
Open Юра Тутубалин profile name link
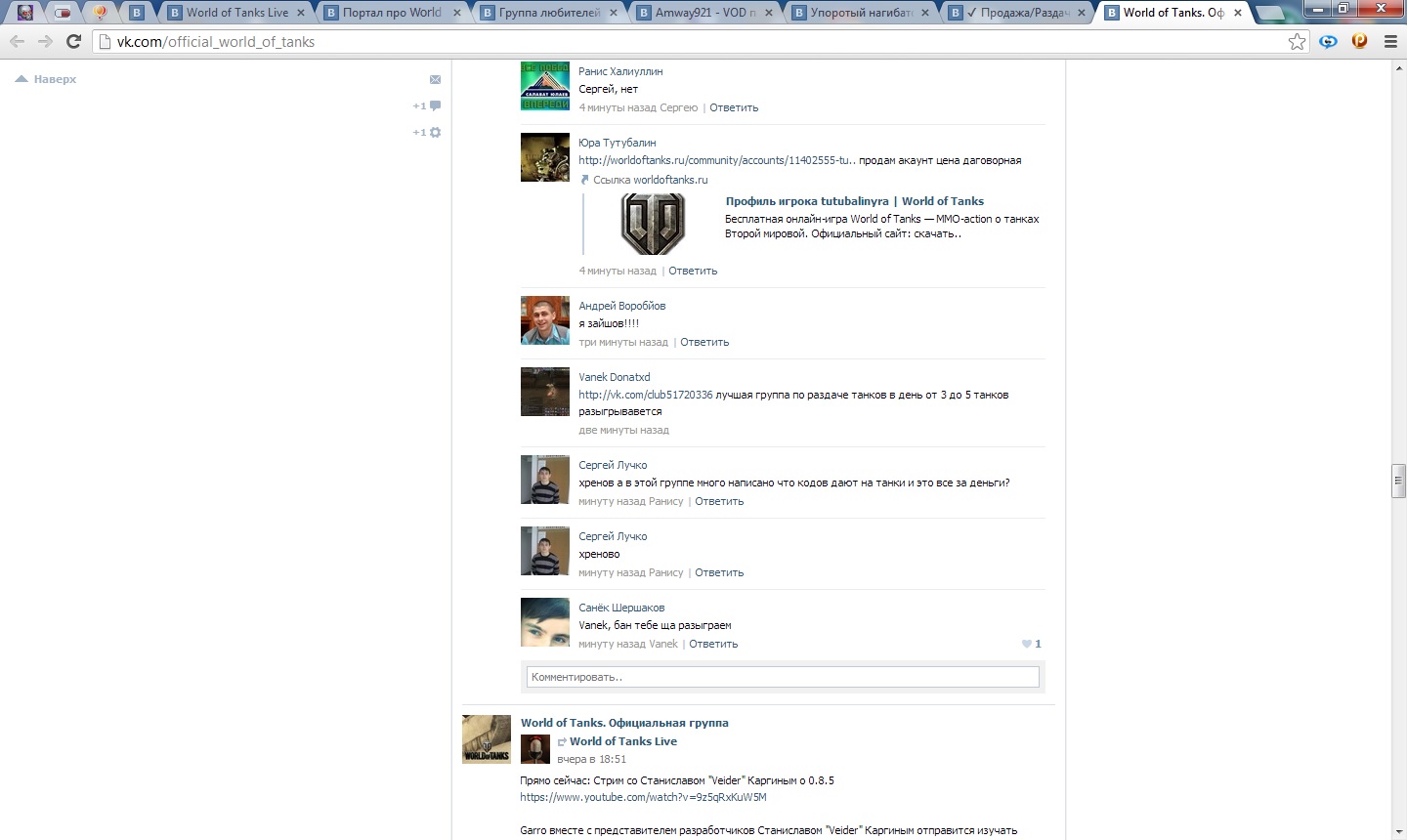pyautogui.click(x=618, y=143)
